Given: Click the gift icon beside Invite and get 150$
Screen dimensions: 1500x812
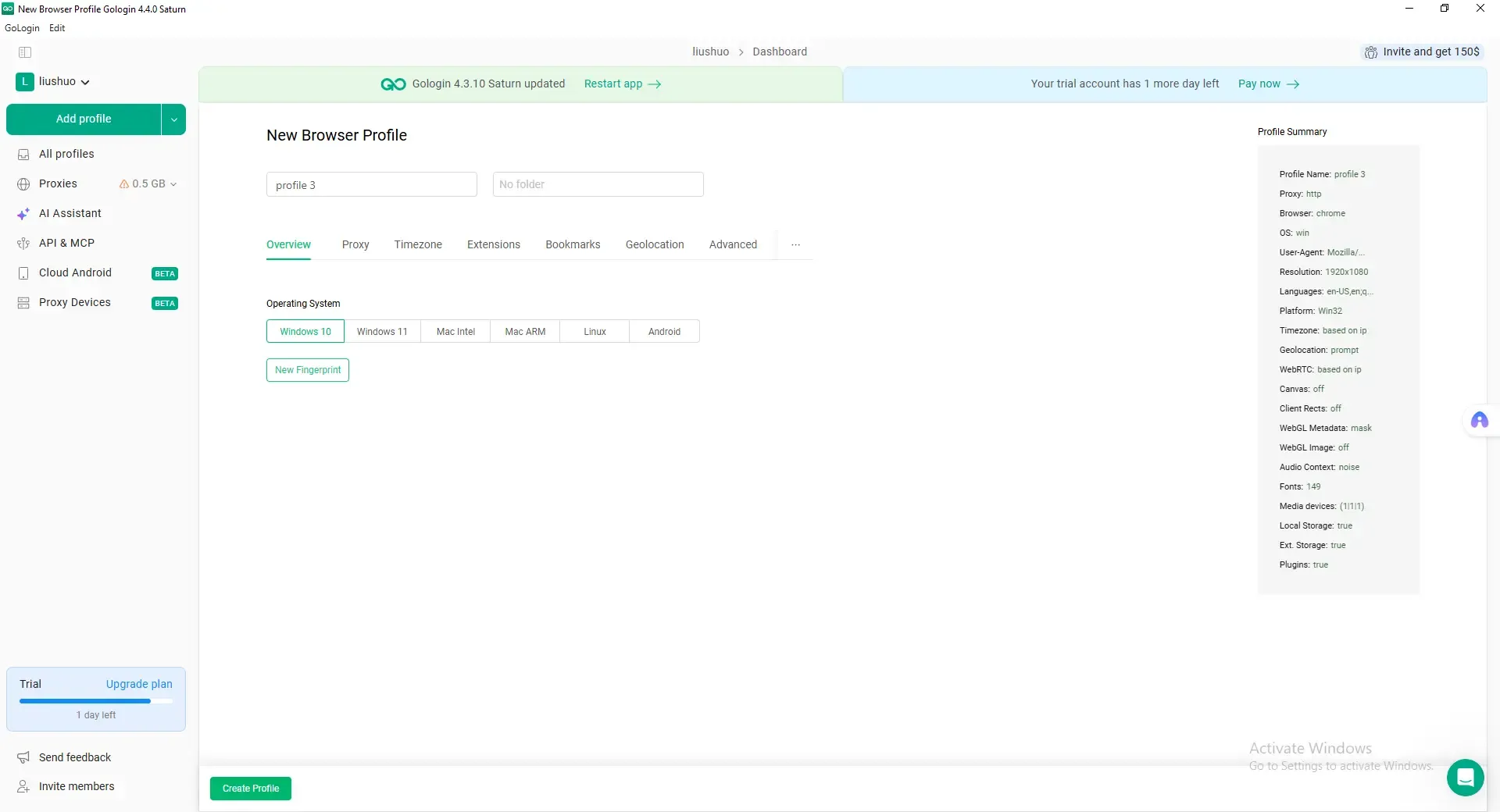Looking at the screenshot, I should [x=1371, y=52].
